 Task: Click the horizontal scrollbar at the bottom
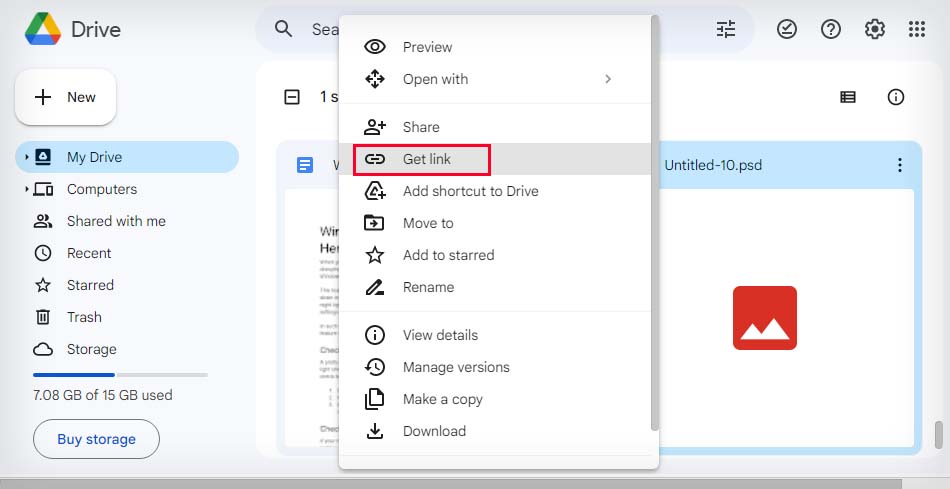pyautogui.click(x=451, y=484)
